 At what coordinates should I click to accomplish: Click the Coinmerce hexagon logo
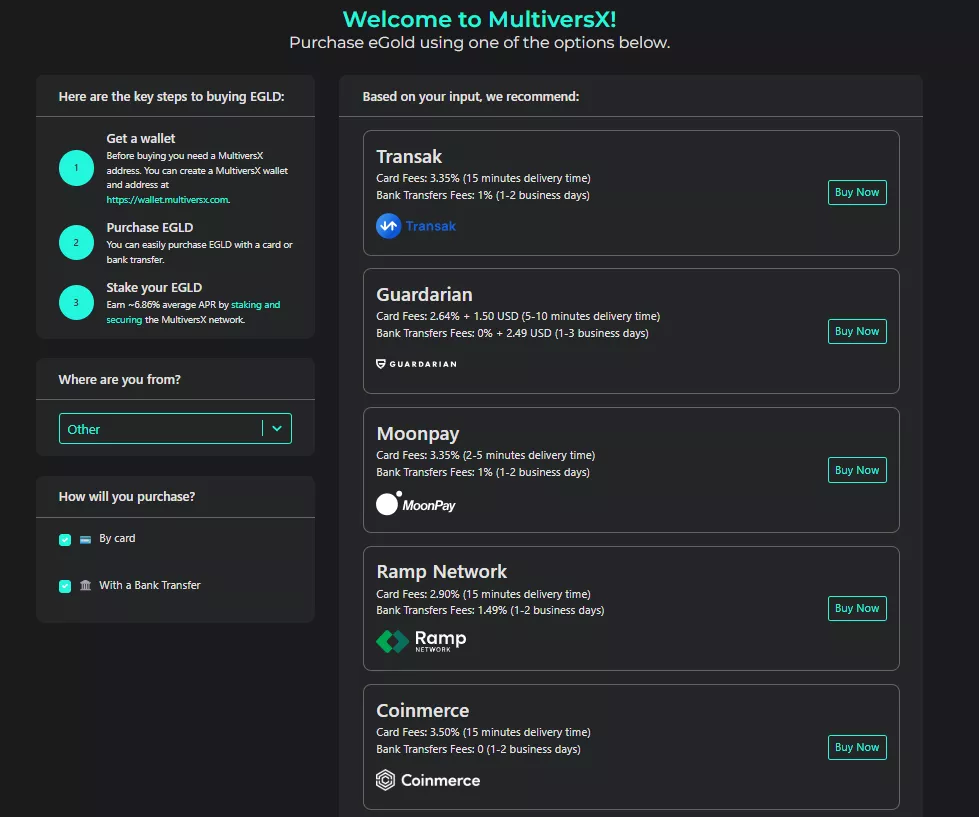(385, 780)
